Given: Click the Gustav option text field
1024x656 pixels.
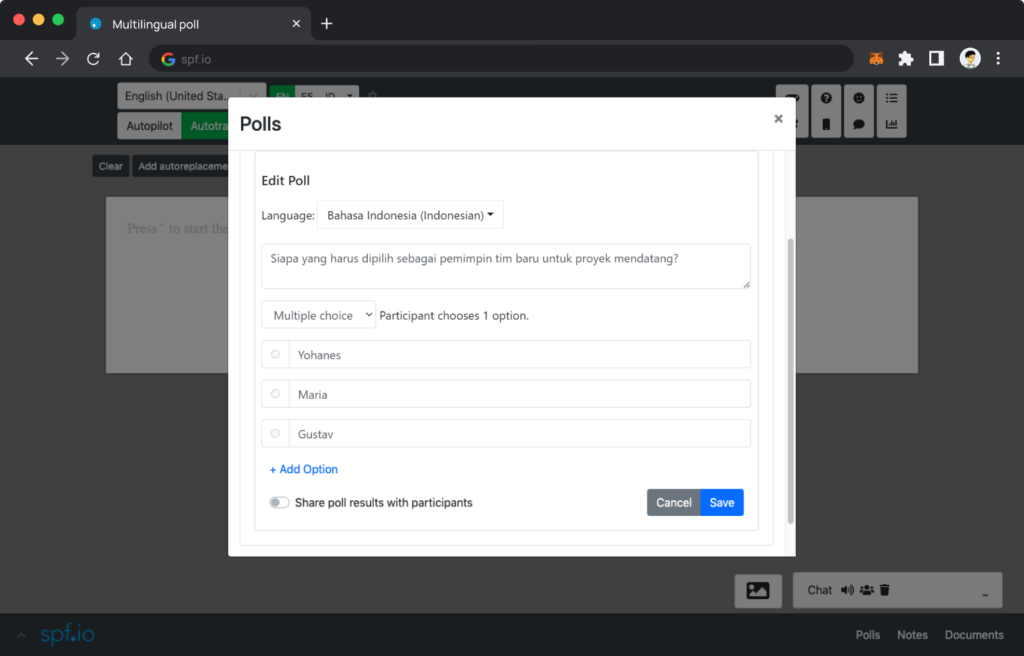Looking at the screenshot, I should [x=519, y=434].
